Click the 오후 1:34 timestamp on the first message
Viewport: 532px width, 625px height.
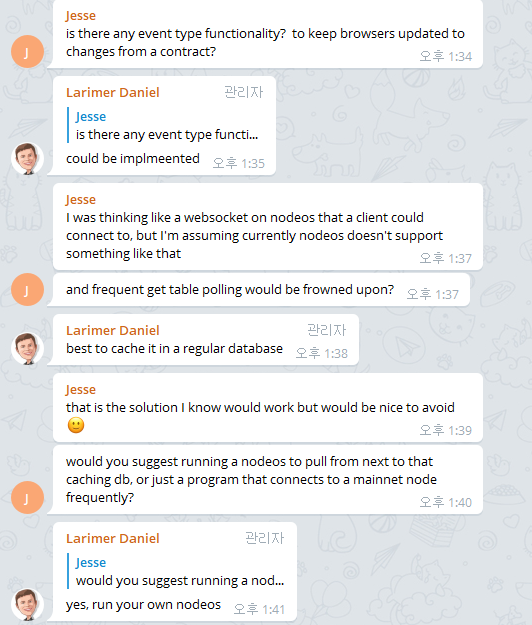tap(446, 57)
